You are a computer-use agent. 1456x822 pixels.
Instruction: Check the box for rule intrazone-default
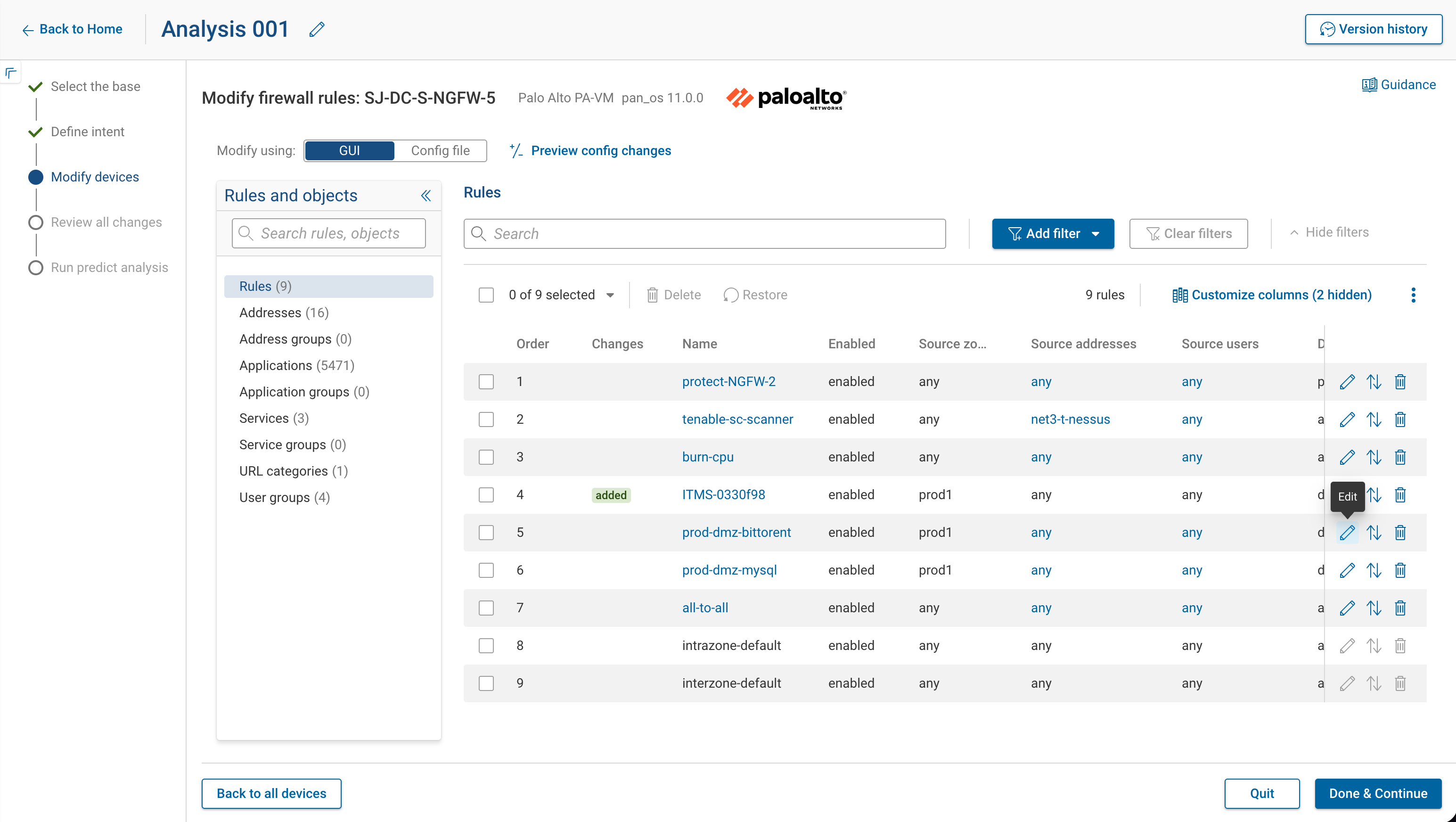(486, 646)
